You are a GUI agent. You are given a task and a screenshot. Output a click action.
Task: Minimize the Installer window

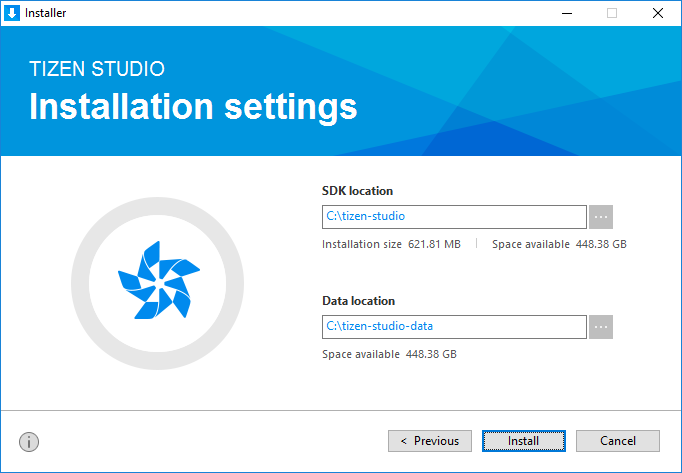click(566, 13)
